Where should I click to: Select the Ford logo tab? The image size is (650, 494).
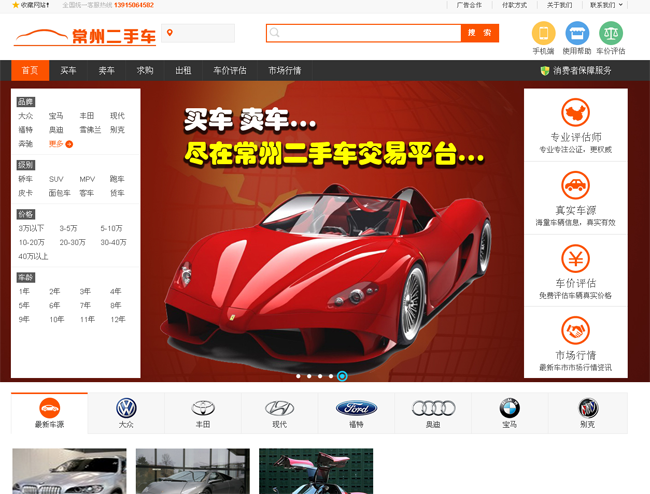click(x=357, y=413)
